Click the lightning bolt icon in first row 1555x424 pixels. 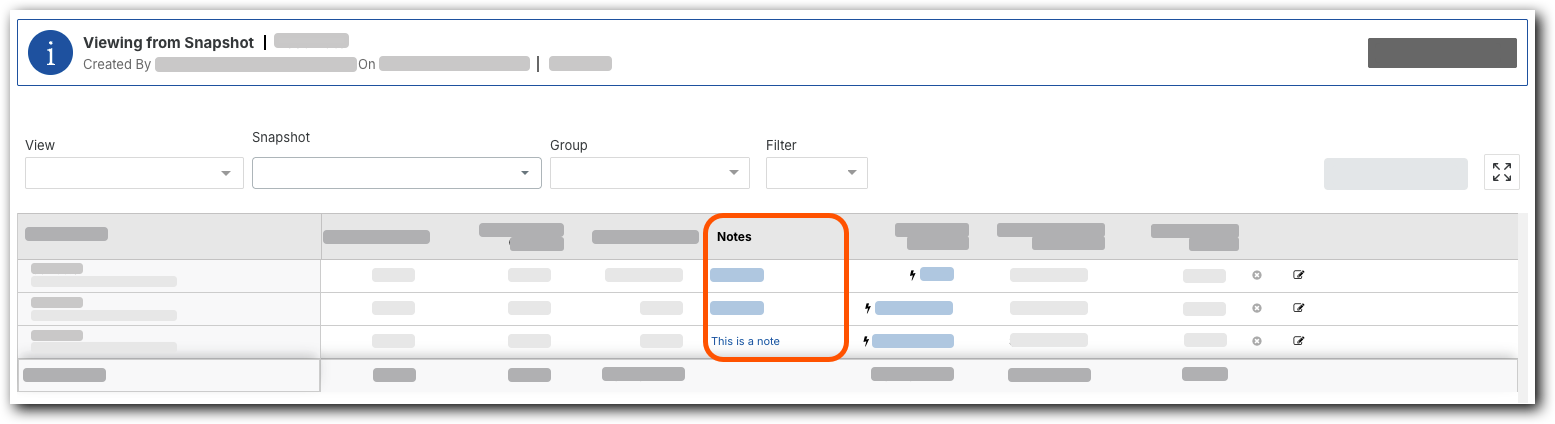point(912,275)
